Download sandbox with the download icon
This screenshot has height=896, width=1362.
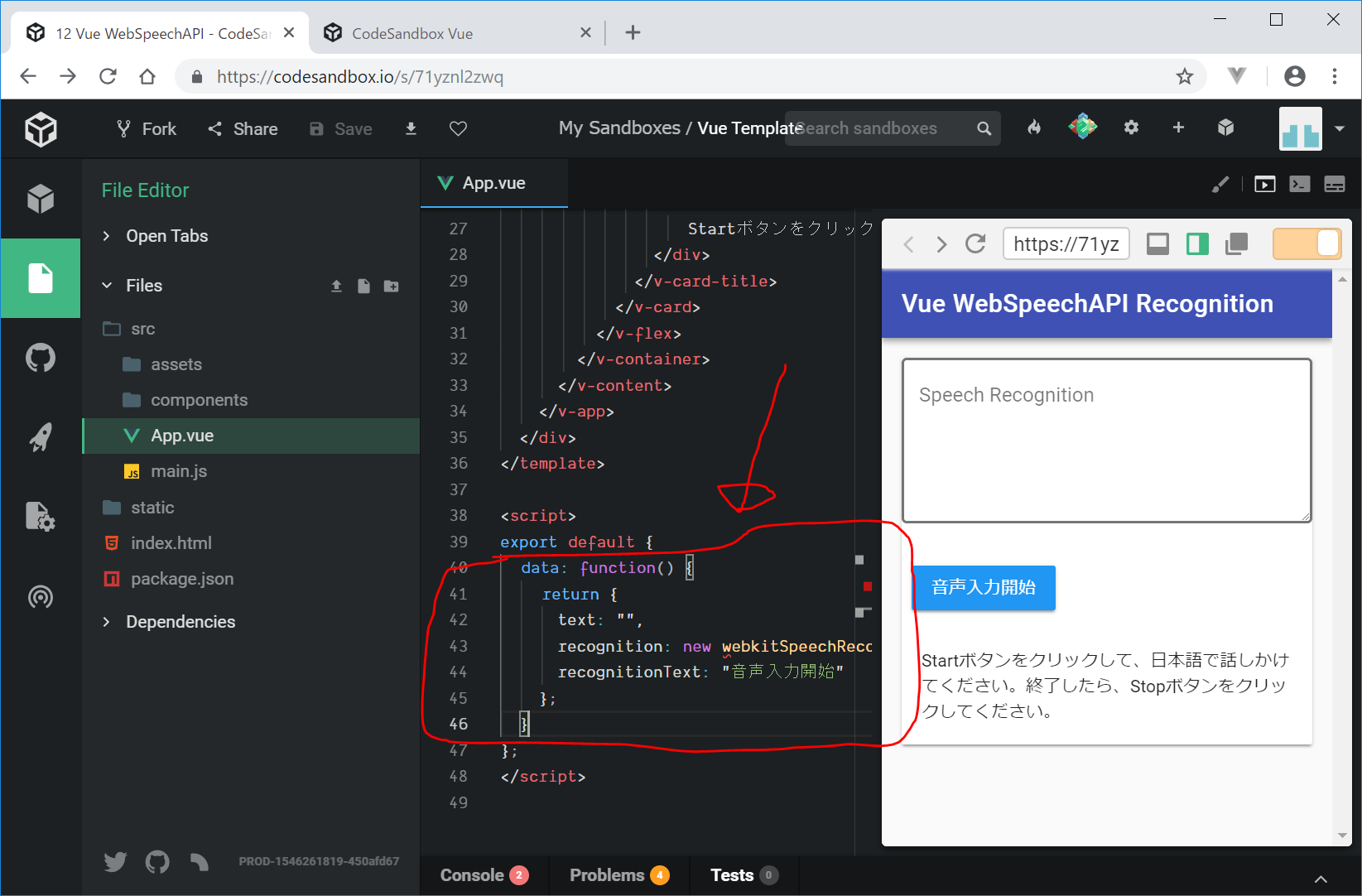(x=411, y=128)
